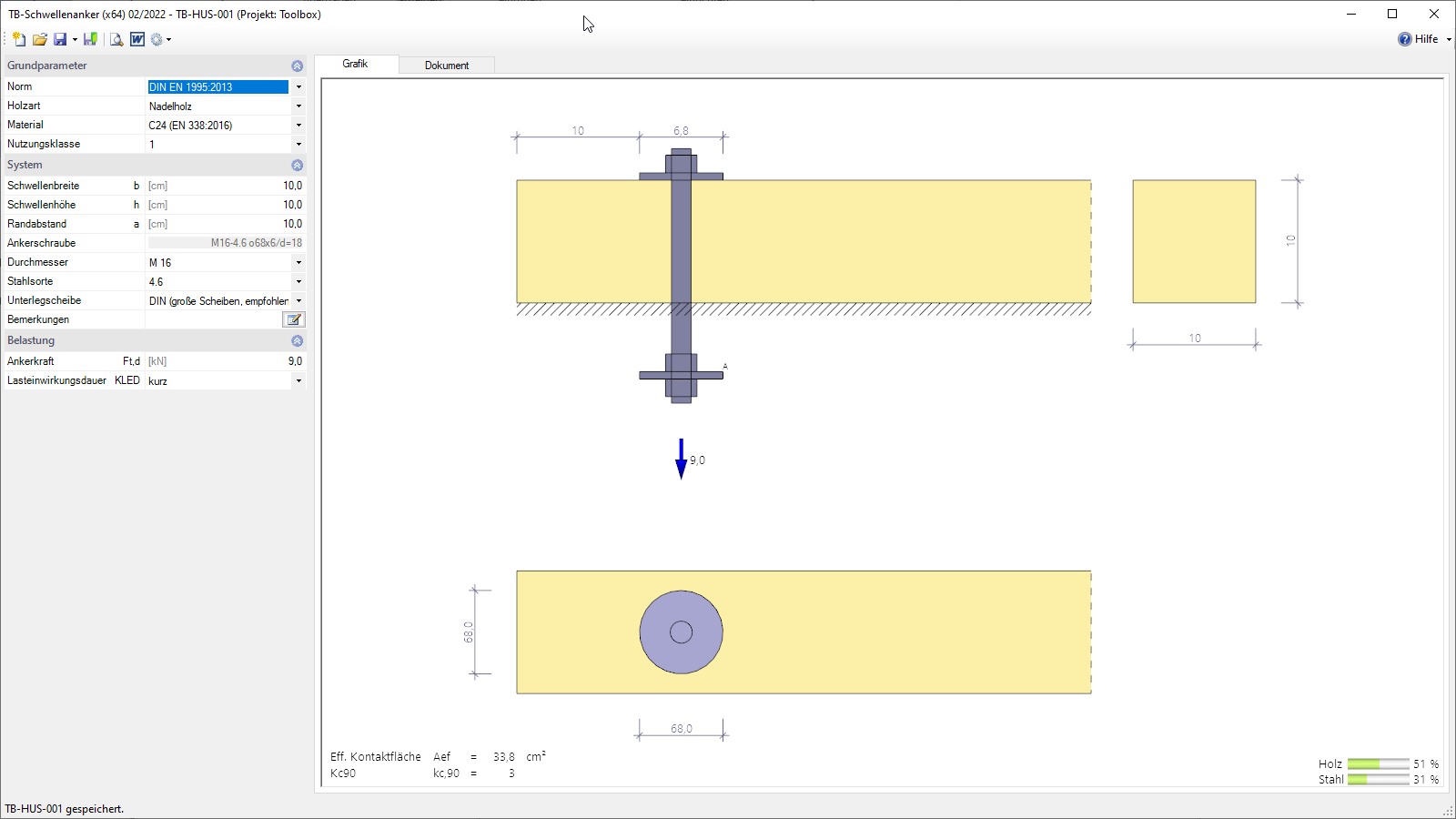Screen dimensions: 1456x819
Task: Click the Stahl utilization bar
Action: 1378,780
